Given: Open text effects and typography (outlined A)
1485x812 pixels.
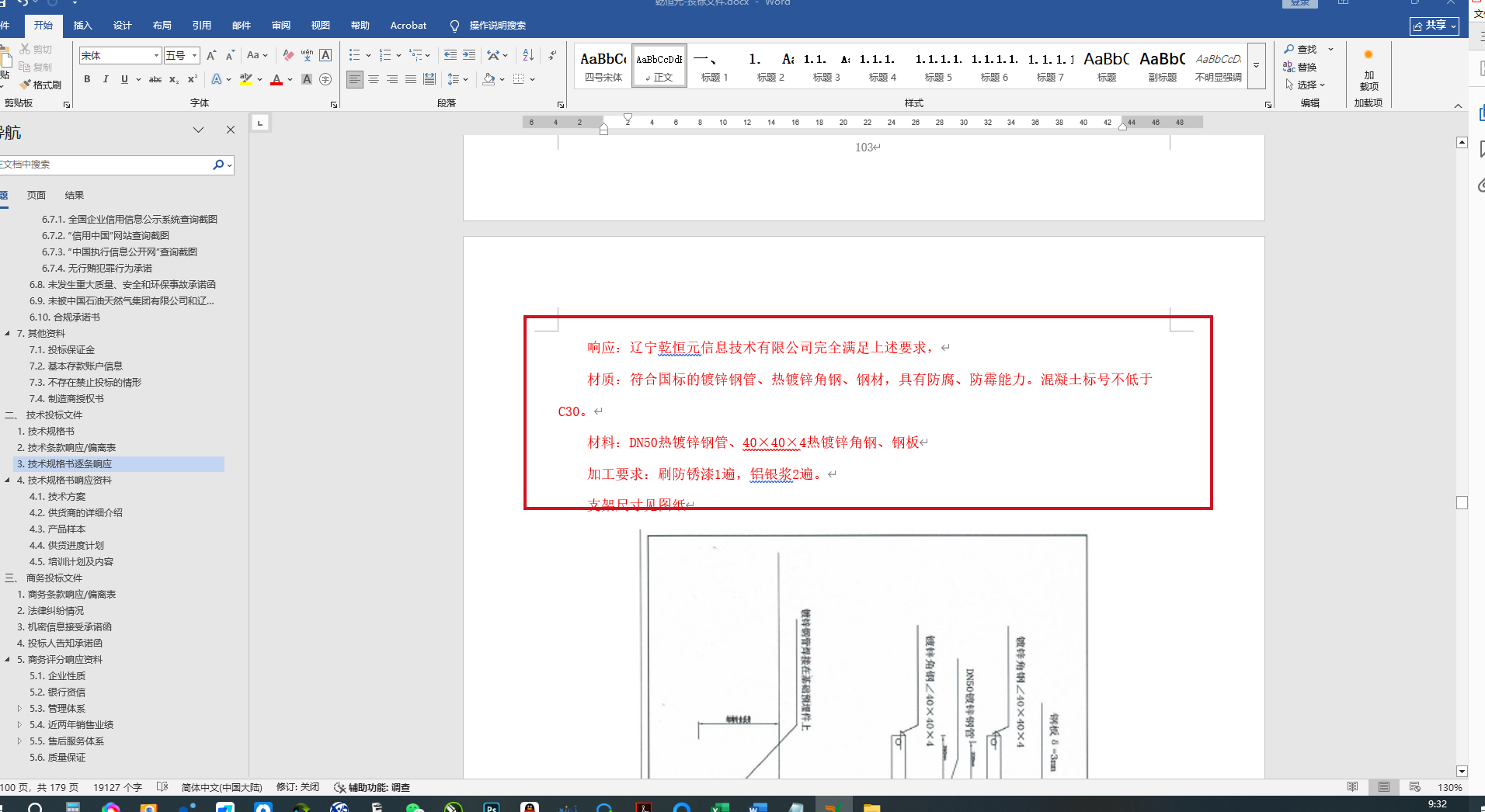Looking at the screenshot, I should coord(217,79).
